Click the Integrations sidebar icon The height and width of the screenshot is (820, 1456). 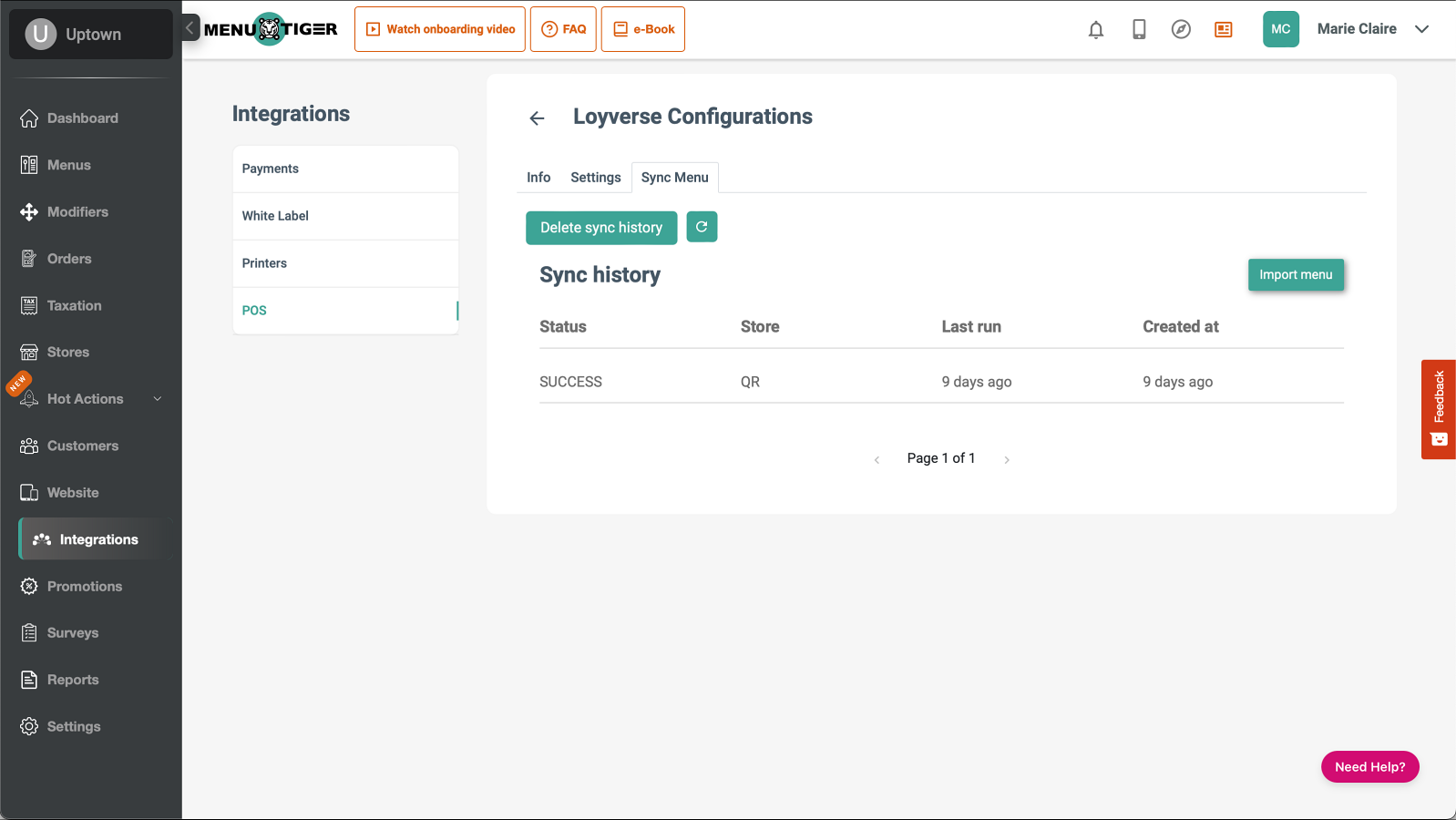pos(42,539)
